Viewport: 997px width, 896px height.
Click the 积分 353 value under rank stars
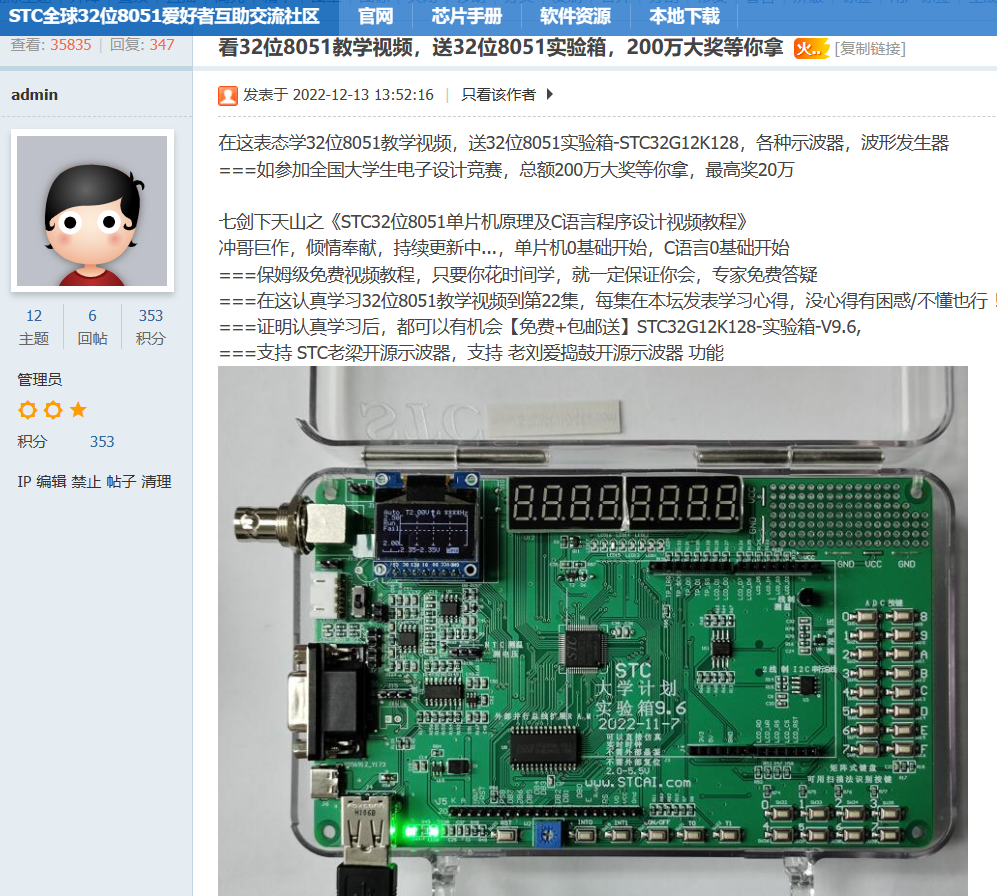coord(102,442)
